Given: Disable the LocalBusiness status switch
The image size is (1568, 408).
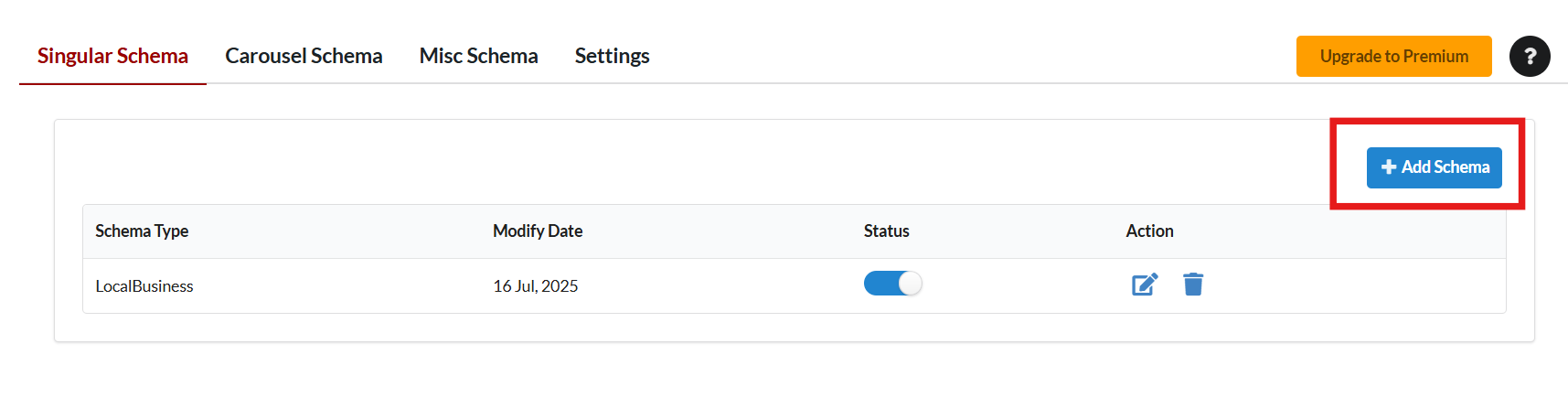Looking at the screenshot, I should [x=893, y=284].
